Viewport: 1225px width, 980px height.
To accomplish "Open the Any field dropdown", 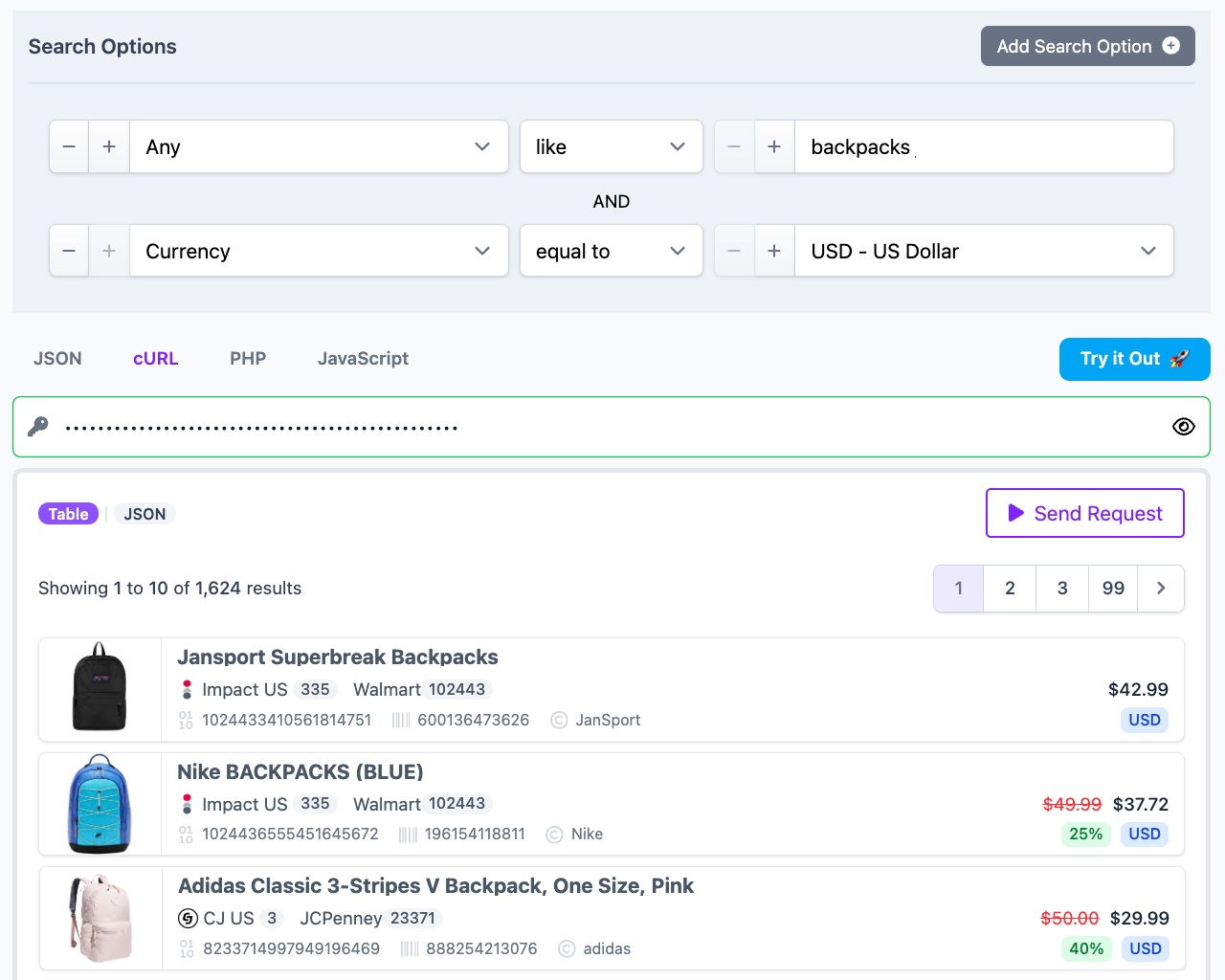I will tap(319, 146).
